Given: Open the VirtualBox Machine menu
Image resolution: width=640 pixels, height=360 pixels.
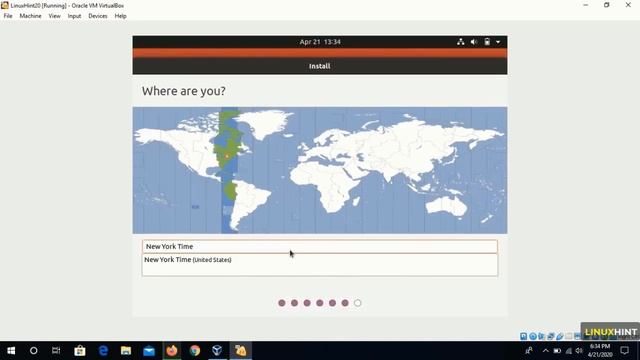Looking at the screenshot, I should coord(30,16).
